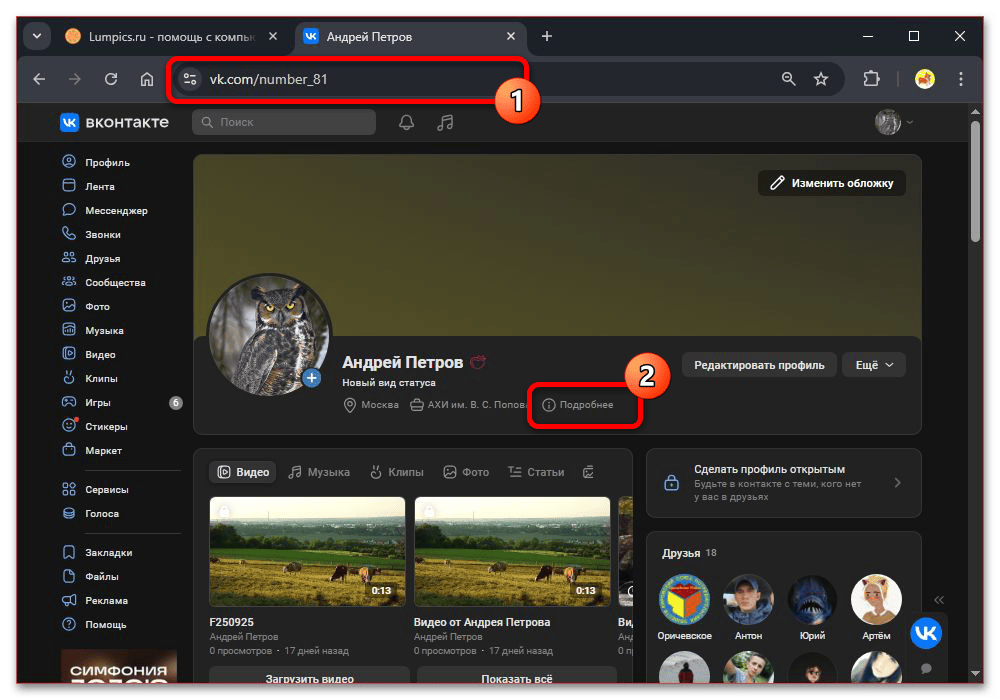Expand the Ещё dropdown button
Screen dimensions: 1000x700
point(873,365)
